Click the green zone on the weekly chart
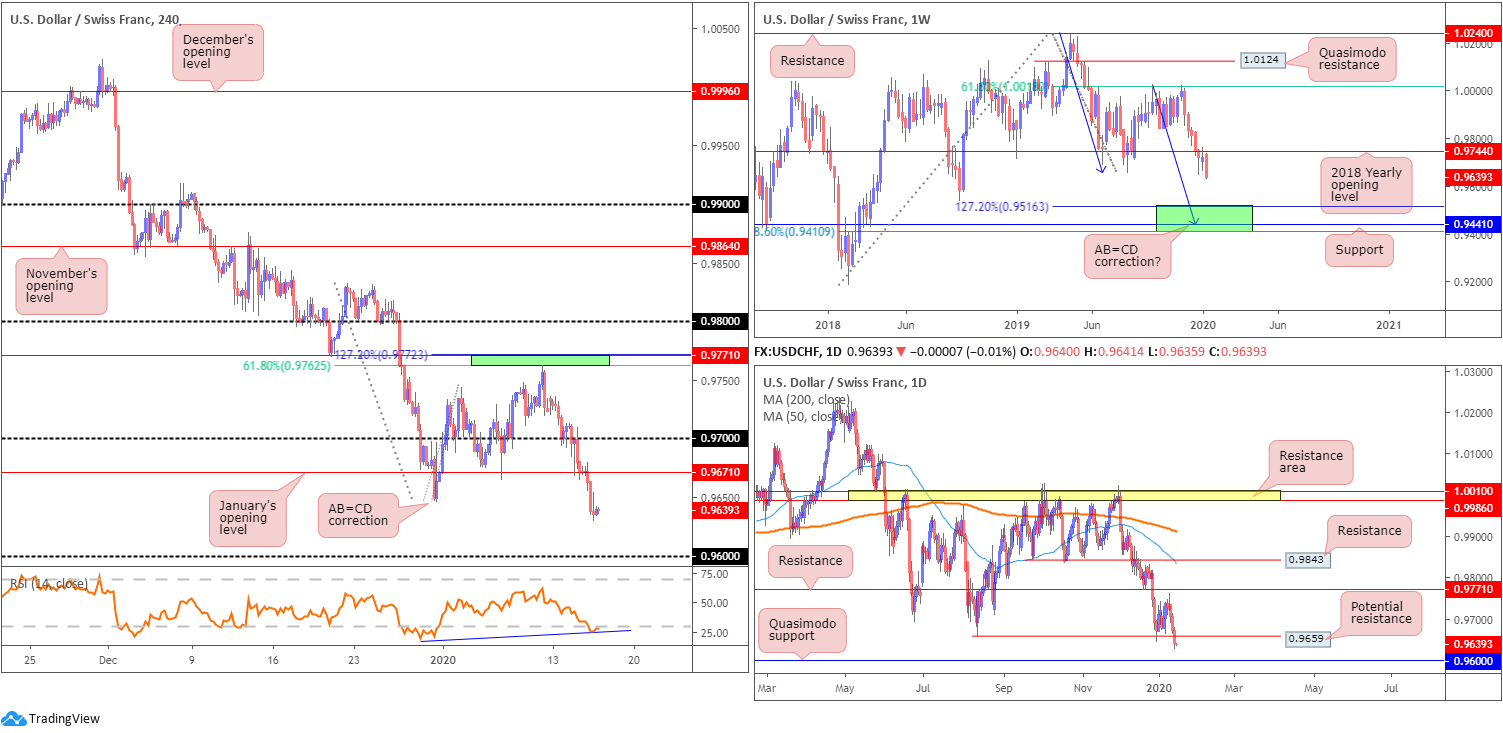 coord(1204,218)
